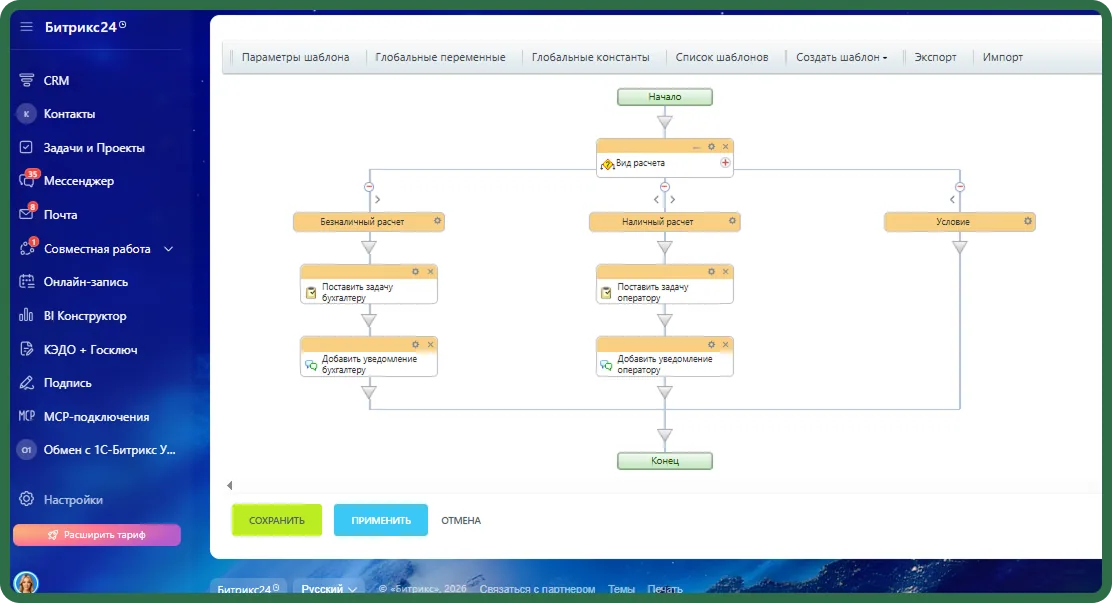Screen dimensions: 1112x603
Task: Open the Создать шаблон dropdown
Action: [x=841, y=57]
